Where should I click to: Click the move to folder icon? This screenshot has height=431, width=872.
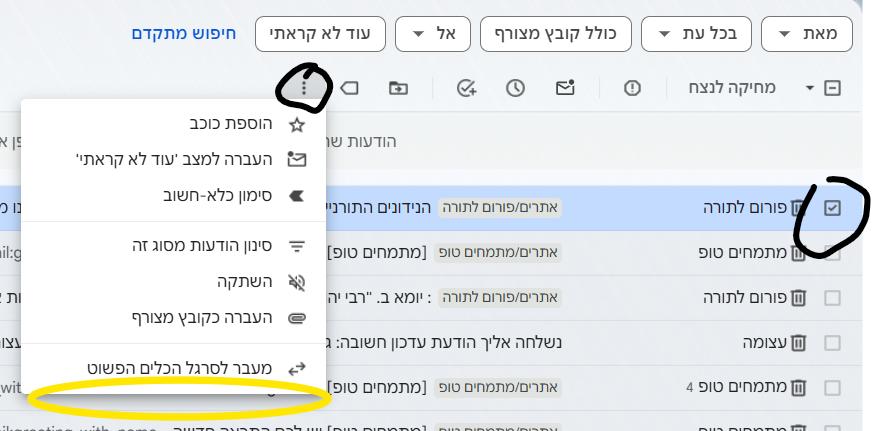coord(399,88)
